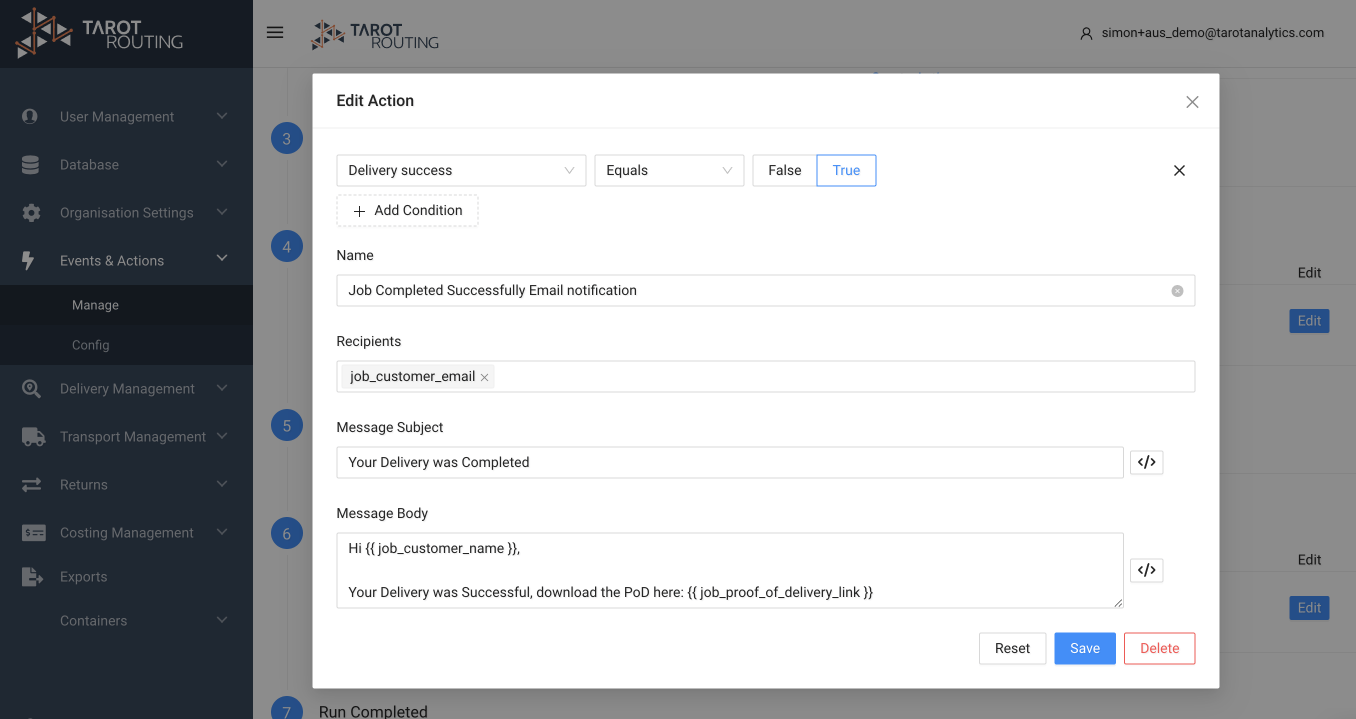Click Add Condition button
The image size is (1356, 719).
[407, 210]
